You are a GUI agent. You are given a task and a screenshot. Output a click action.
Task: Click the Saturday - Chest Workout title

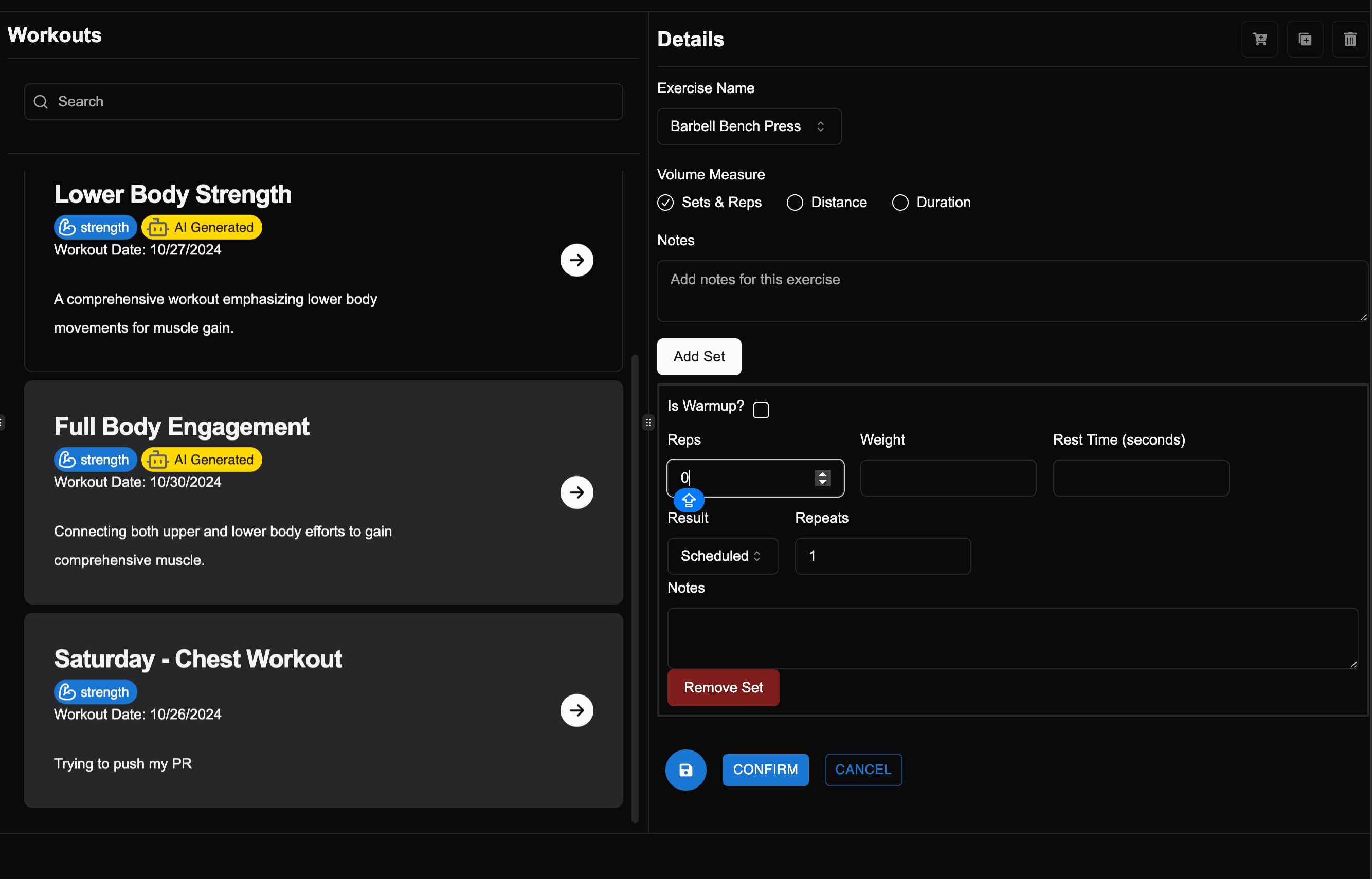coord(198,658)
